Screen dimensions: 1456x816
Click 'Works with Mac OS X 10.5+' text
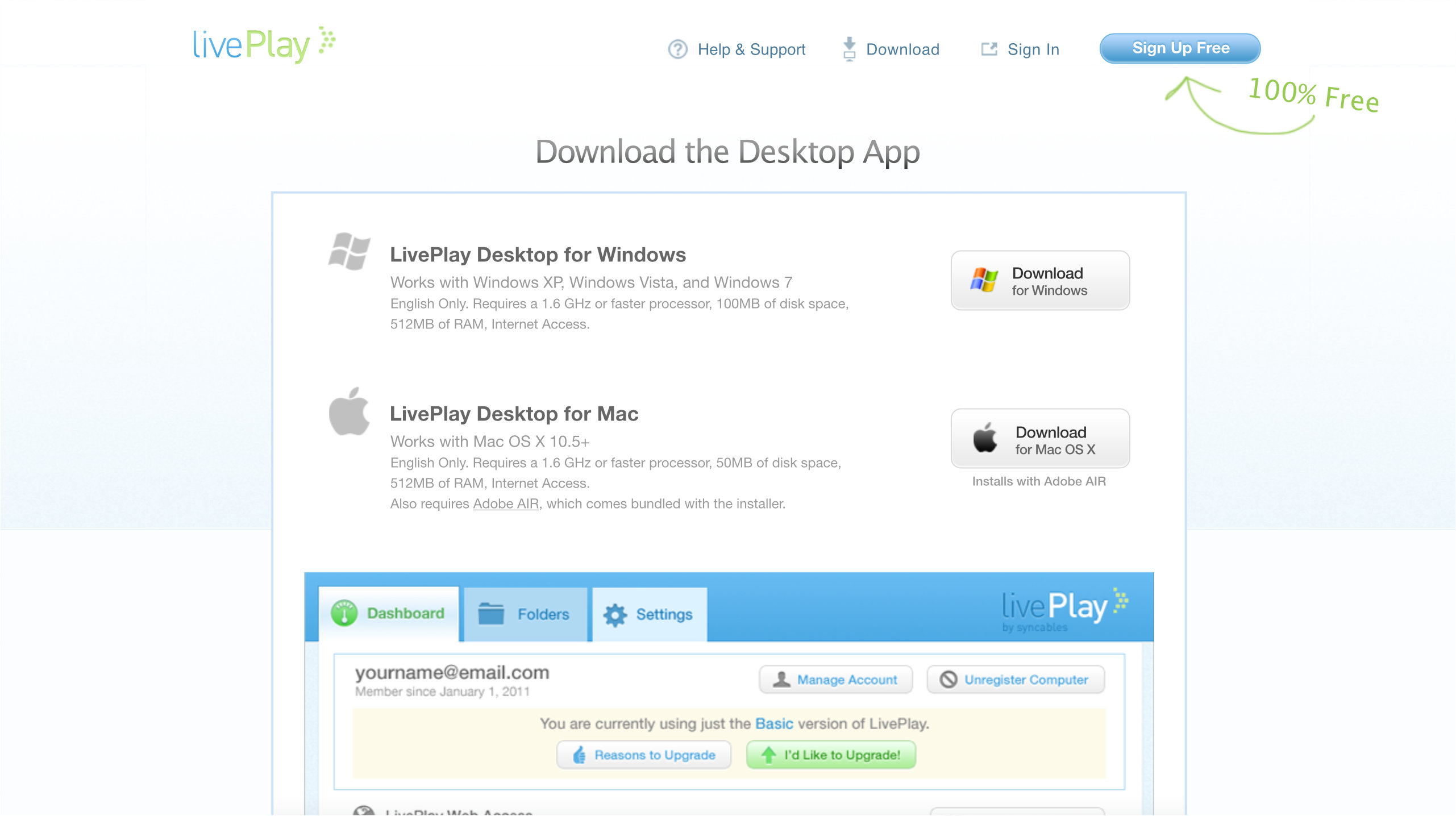click(x=490, y=442)
